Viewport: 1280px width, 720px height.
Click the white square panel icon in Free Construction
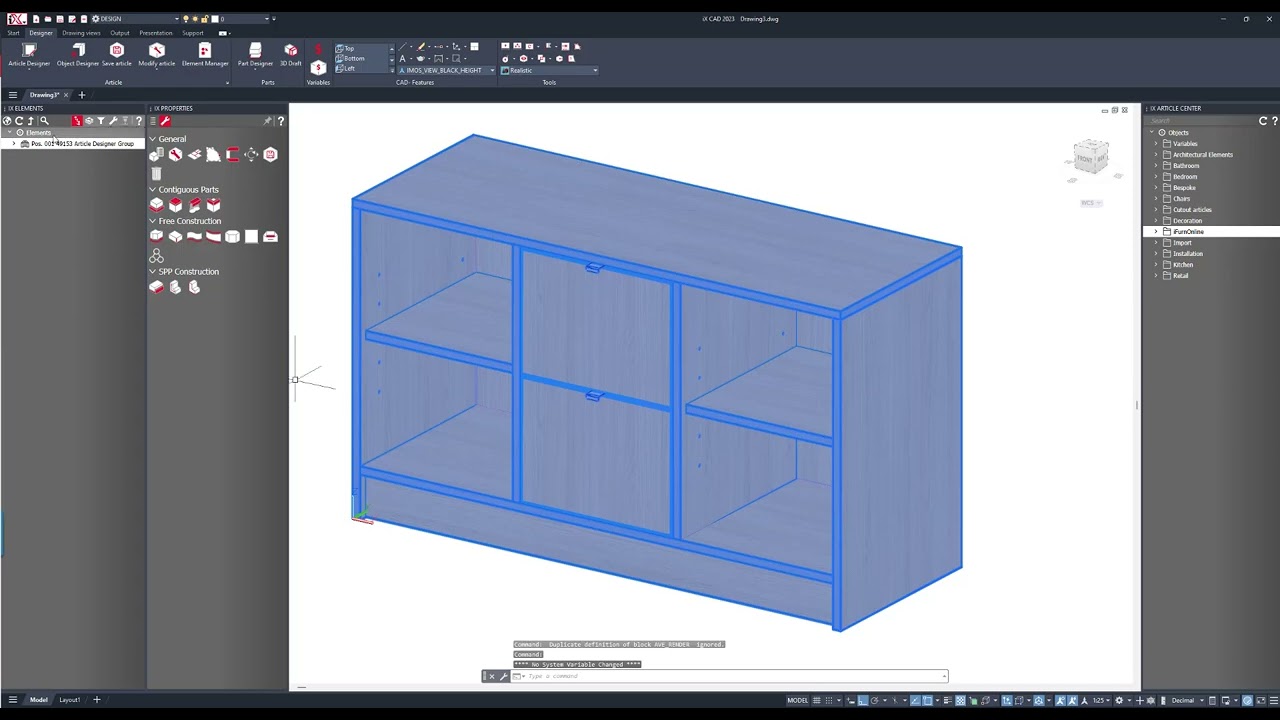[251, 236]
